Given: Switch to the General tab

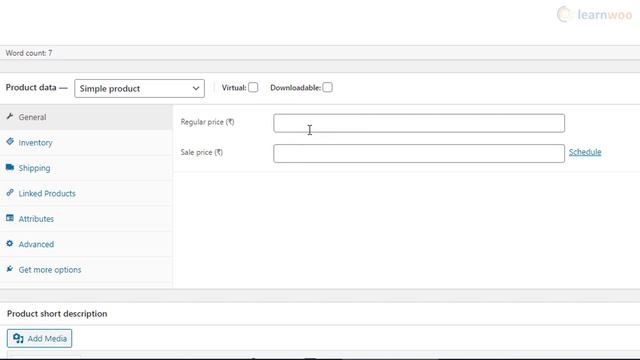Looking at the screenshot, I should (x=86, y=117).
